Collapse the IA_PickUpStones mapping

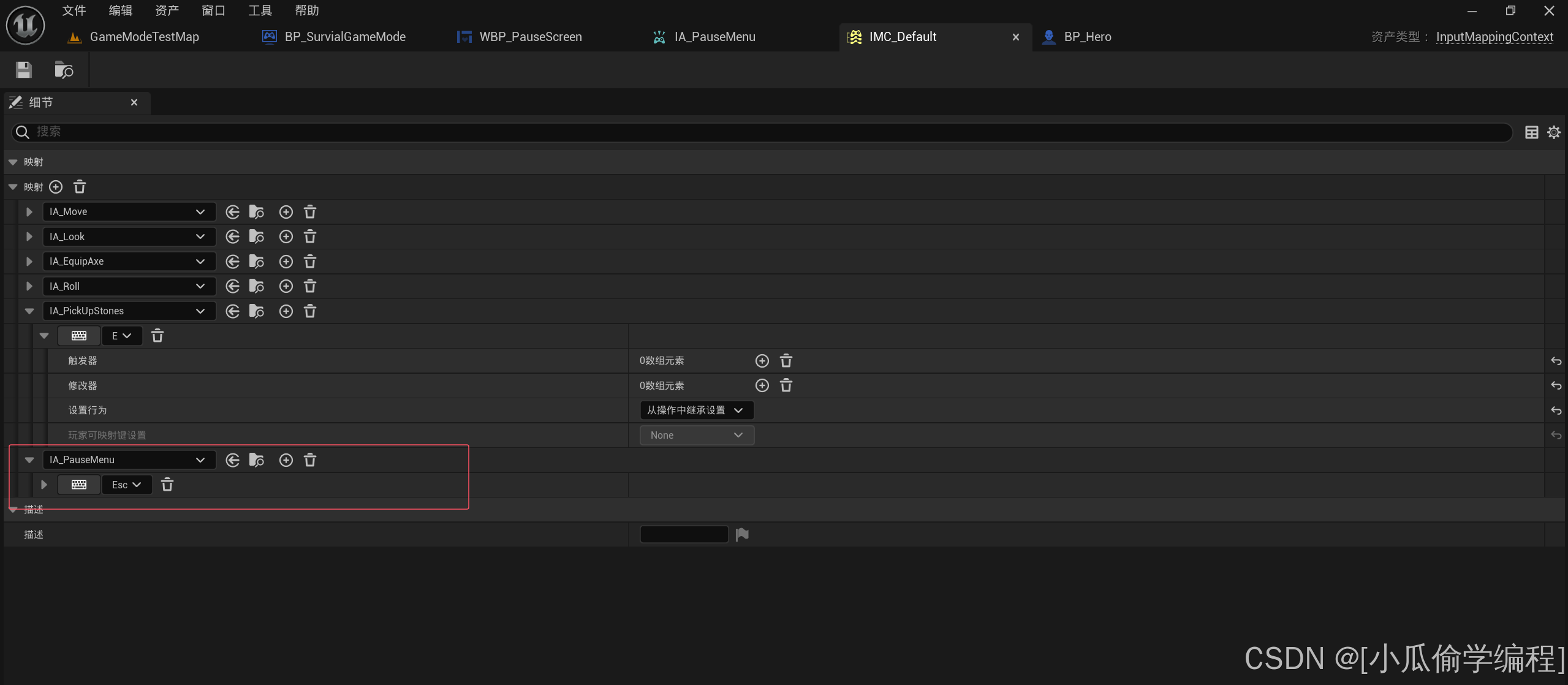(x=29, y=311)
